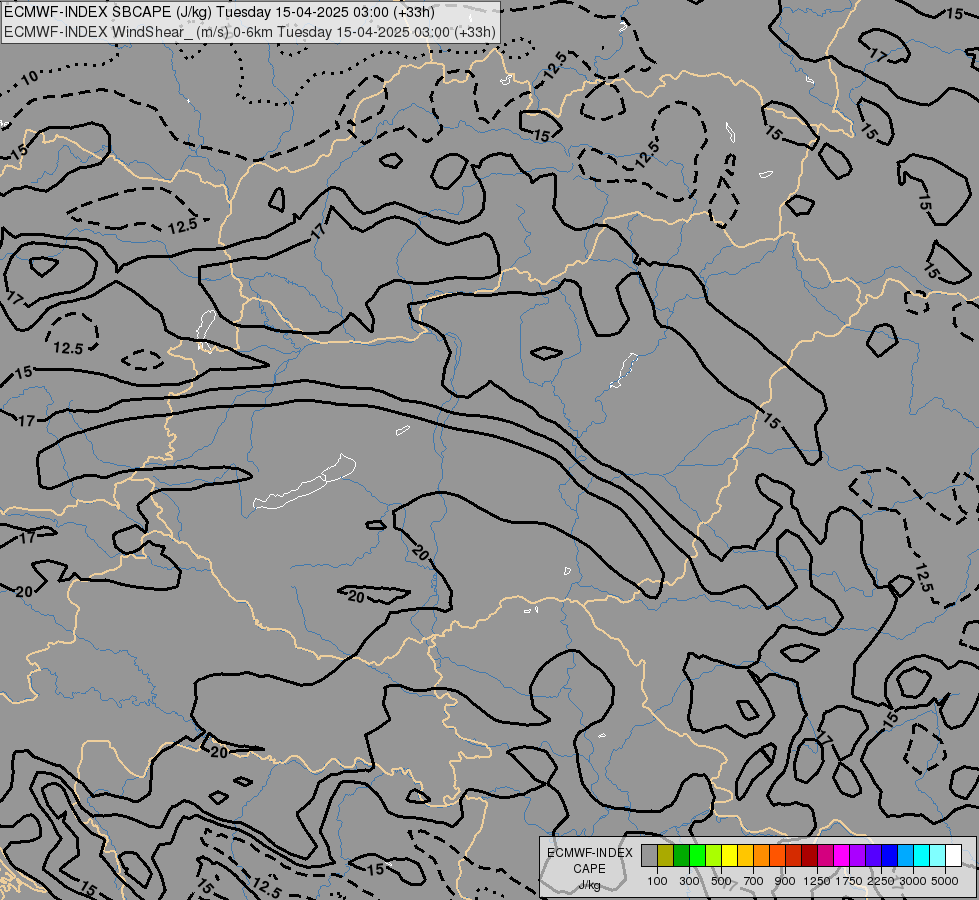Screen dimensions: 979x900
Task: Choose the lime yellow-green legend swatch
Action: click(714, 856)
